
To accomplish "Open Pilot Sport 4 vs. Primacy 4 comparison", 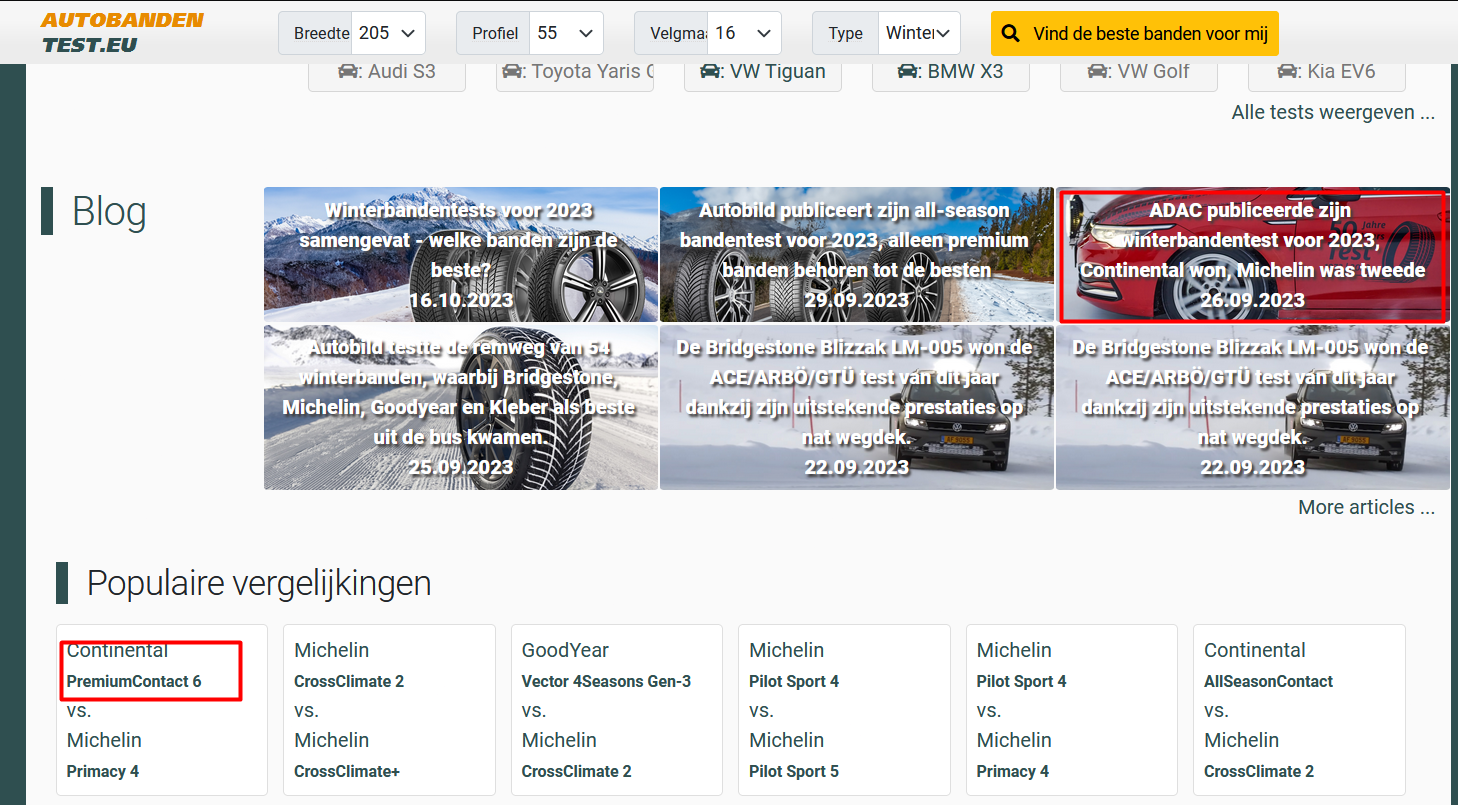I will 1072,710.
